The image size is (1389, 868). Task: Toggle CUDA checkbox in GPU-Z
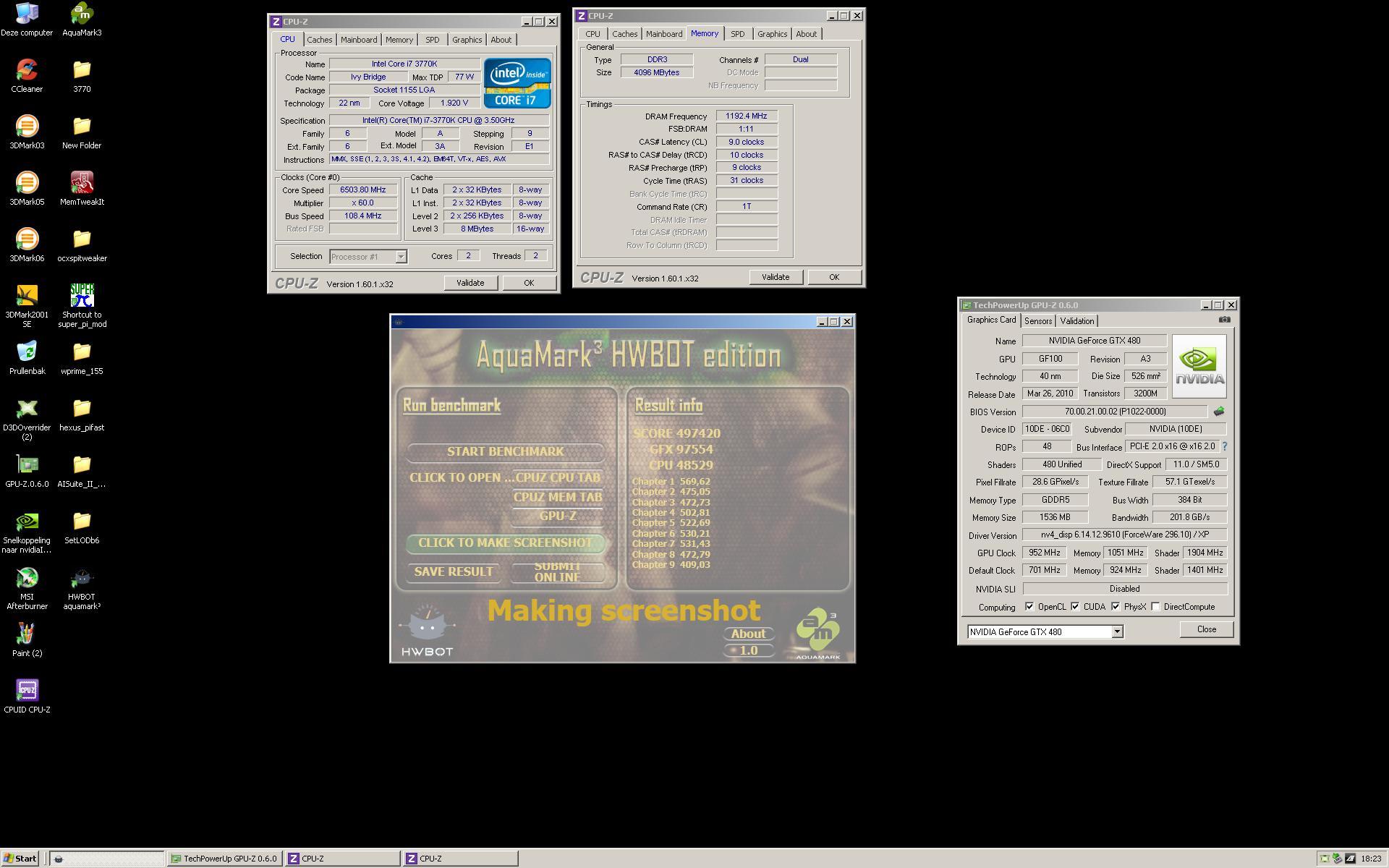pos(1075,607)
